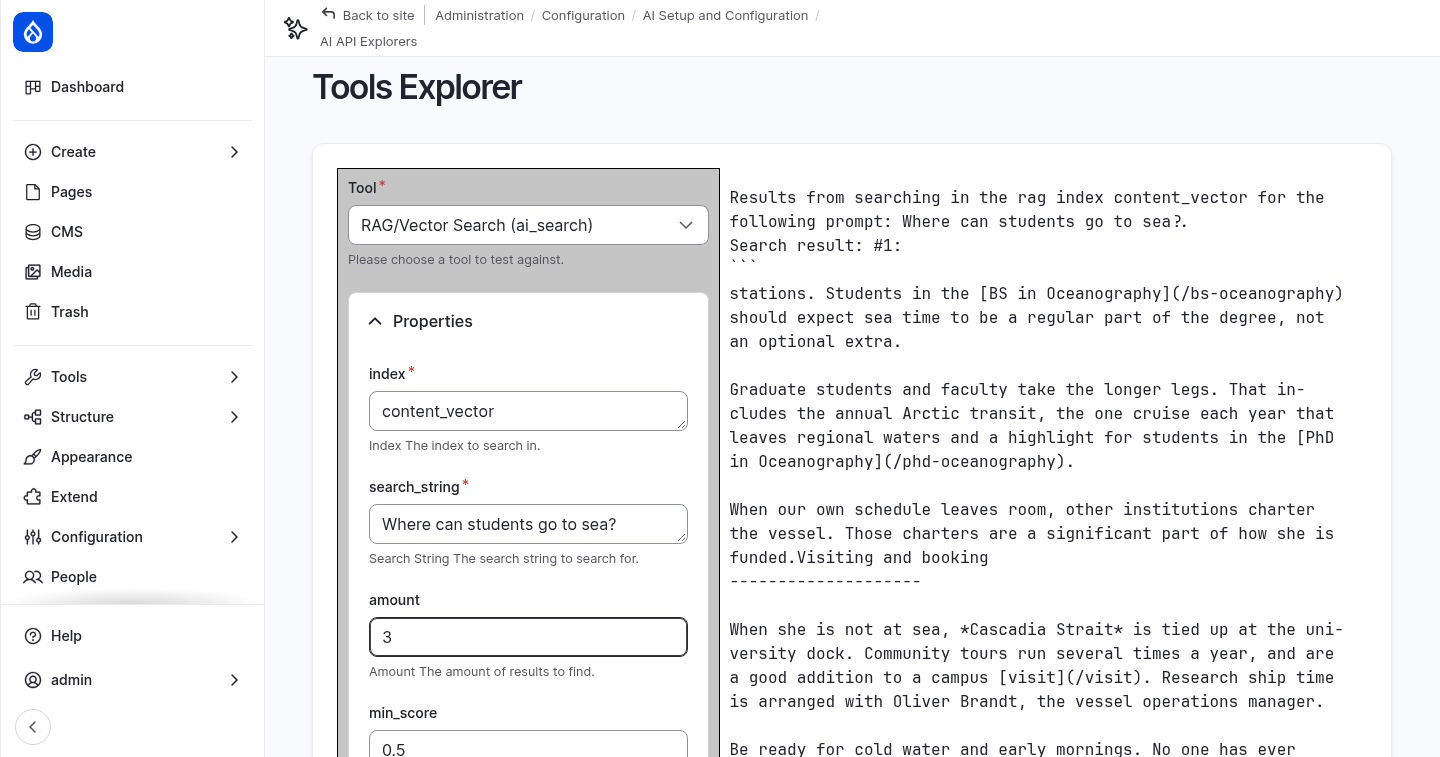The height and width of the screenshot is (757, 1440).
Task: Open the AI API Explorers breadcrumb
Action: pyautogui.click(x=368, y=41)
